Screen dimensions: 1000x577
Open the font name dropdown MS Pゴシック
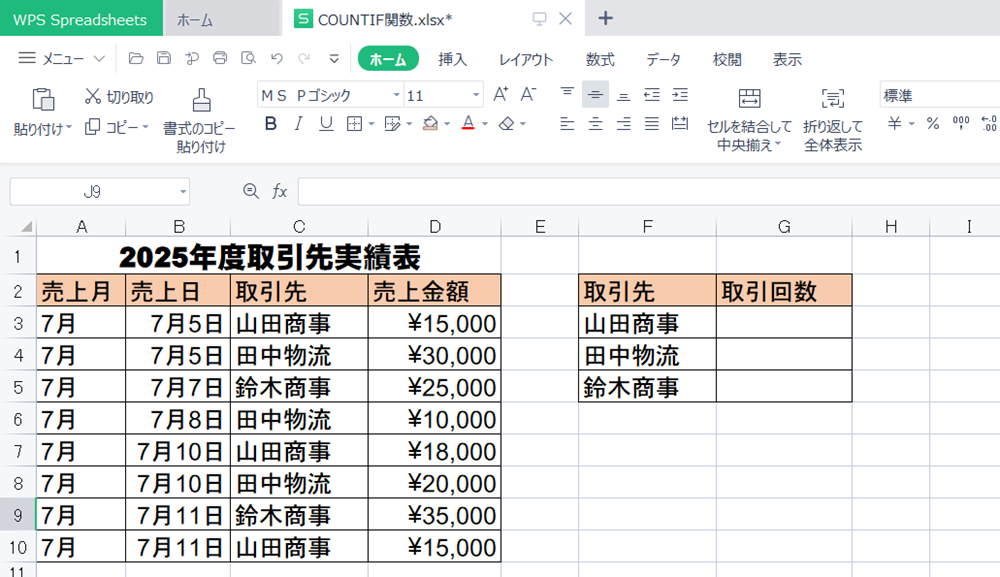[x=396, y=95]
